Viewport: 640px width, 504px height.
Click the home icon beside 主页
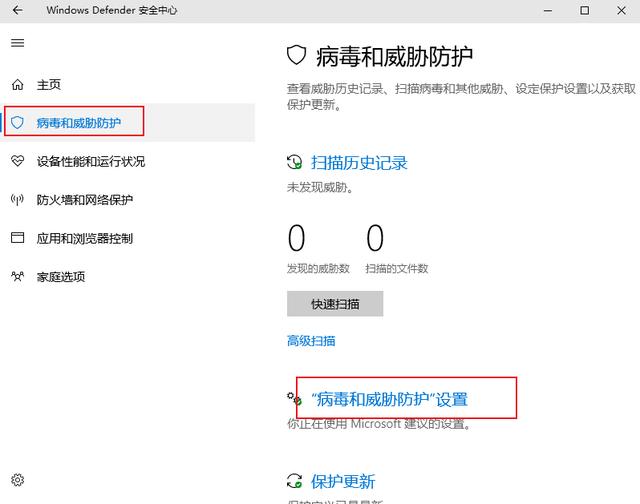click(x=18, y=84)
